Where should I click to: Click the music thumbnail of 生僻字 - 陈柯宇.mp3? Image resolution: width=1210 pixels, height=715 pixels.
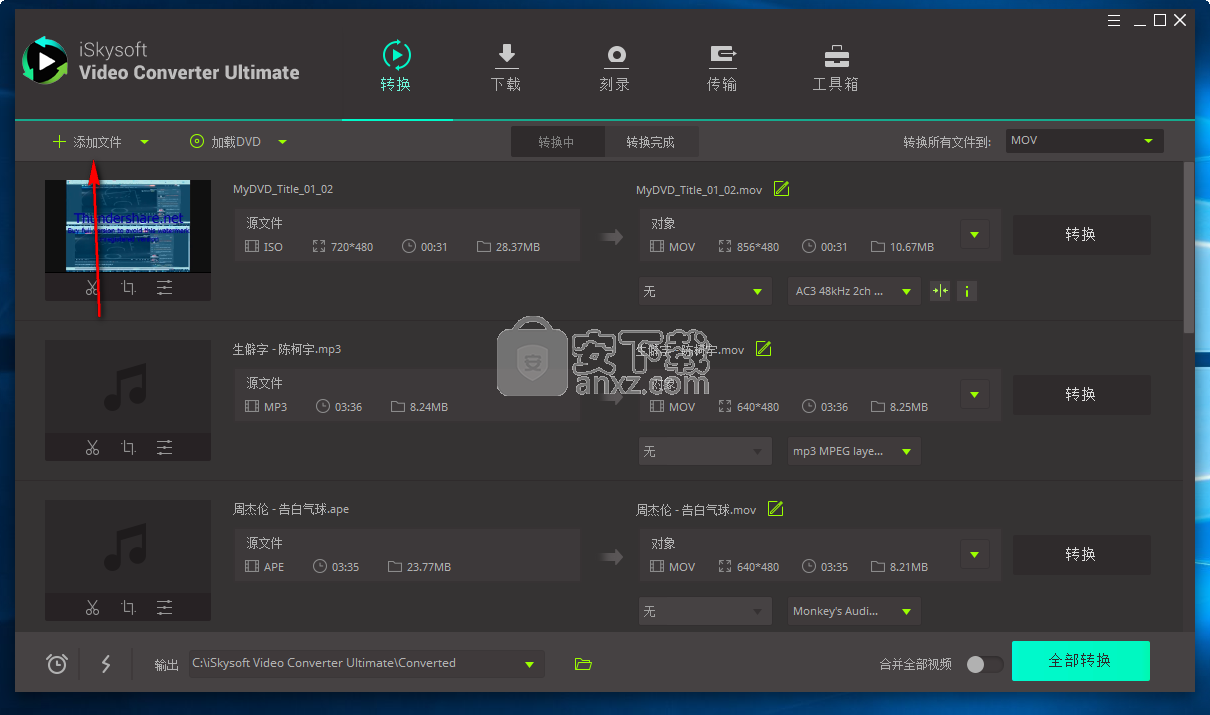coord(128,386)
